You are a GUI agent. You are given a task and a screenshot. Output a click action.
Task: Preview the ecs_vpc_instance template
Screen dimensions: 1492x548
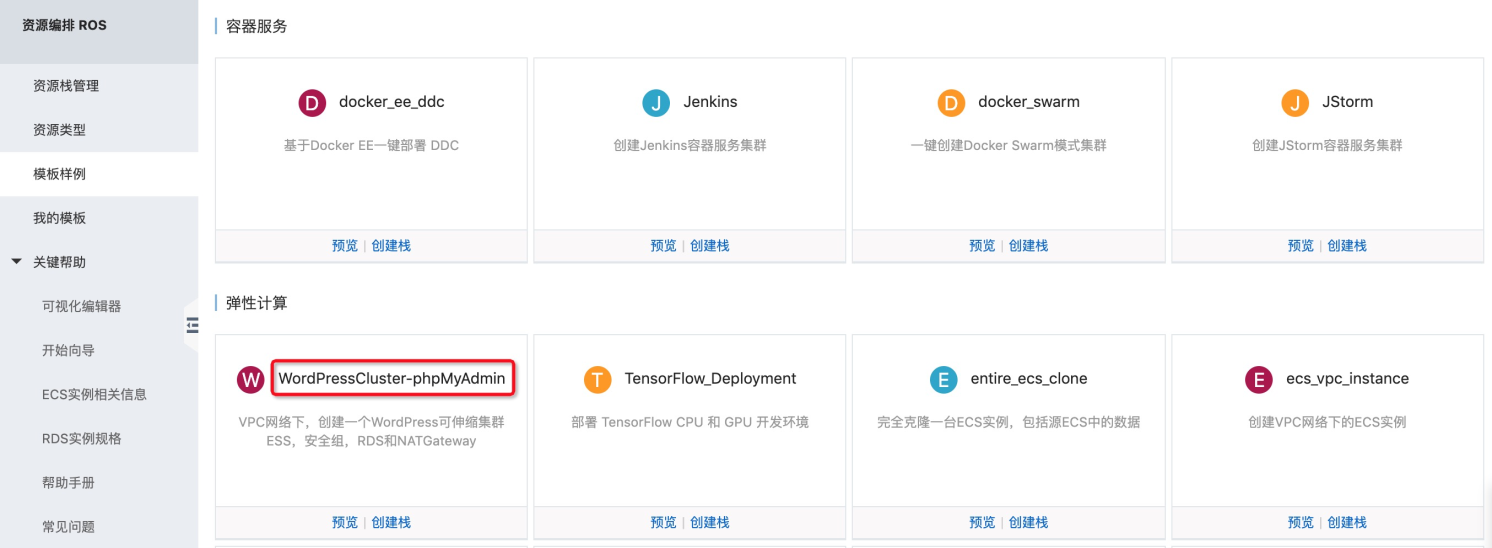(x=1301, y=522)
